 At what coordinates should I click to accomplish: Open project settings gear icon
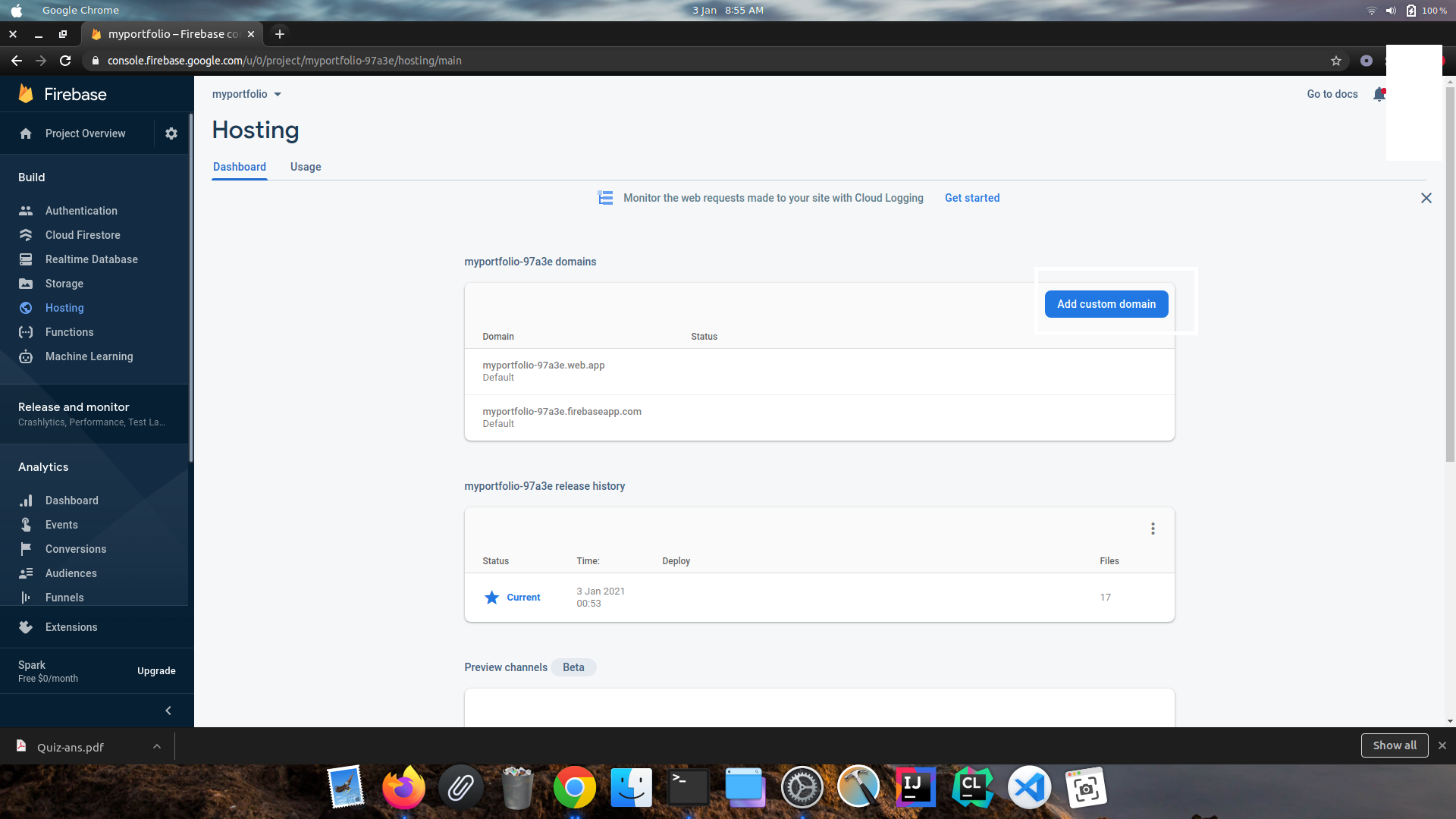point(171,133)
